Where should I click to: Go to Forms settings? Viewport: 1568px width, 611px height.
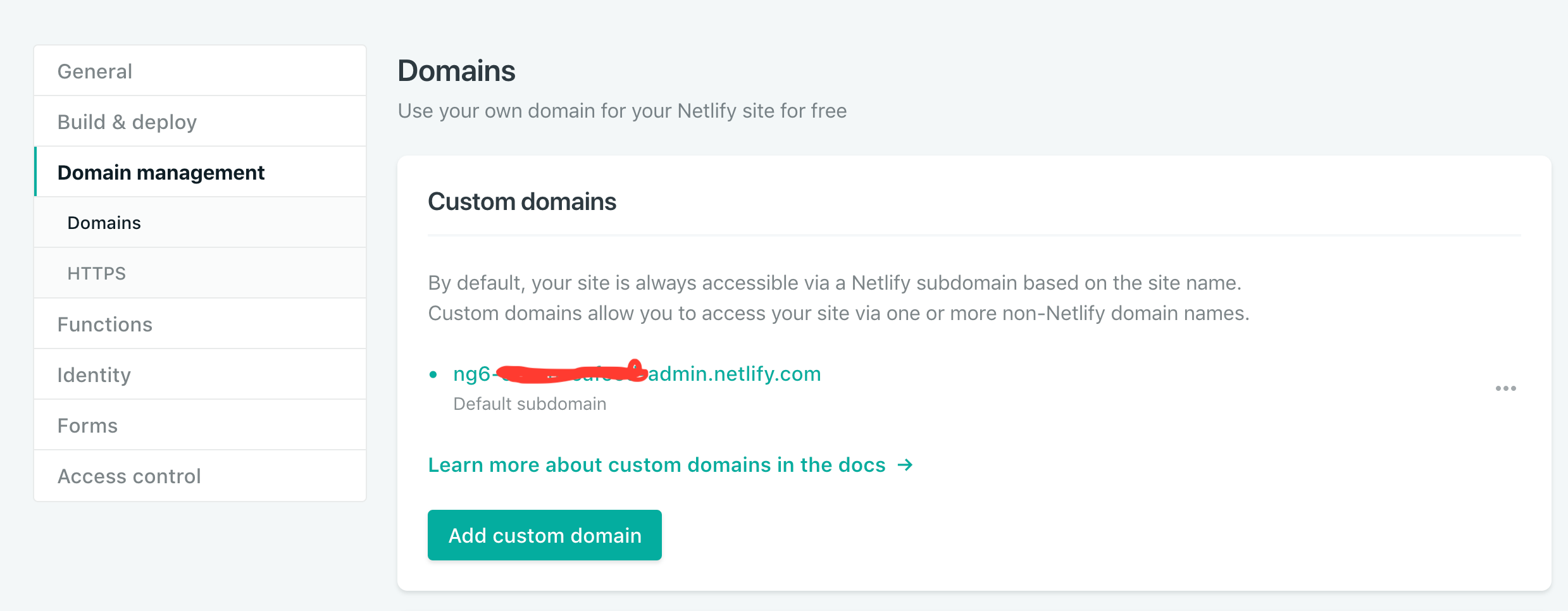click(200, 425)
